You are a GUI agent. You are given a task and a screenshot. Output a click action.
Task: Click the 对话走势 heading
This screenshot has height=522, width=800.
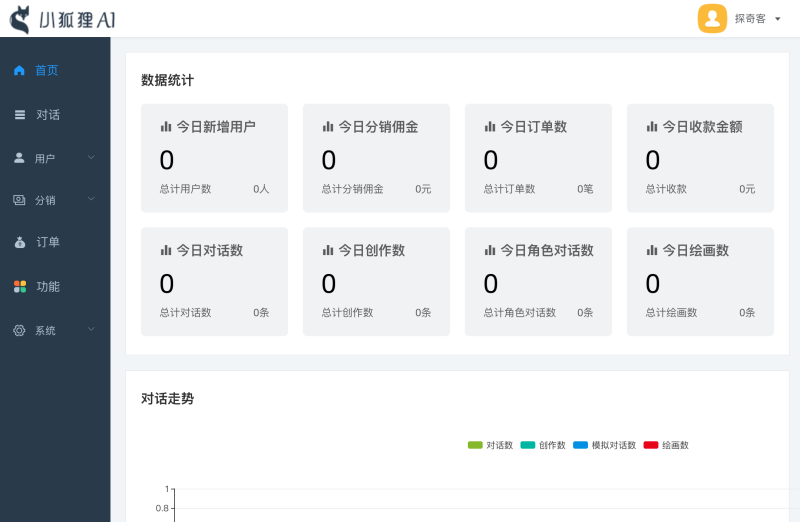click(167, 399)
